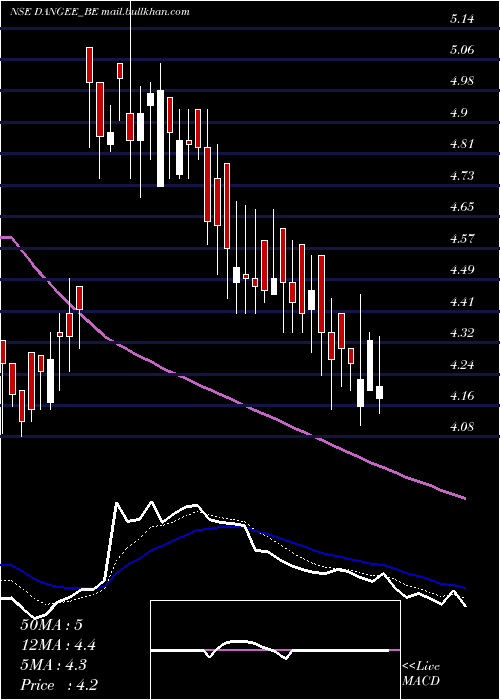500x700 pixels.
Task: Click the 4.81 price axis label
Action: [462, 144]
